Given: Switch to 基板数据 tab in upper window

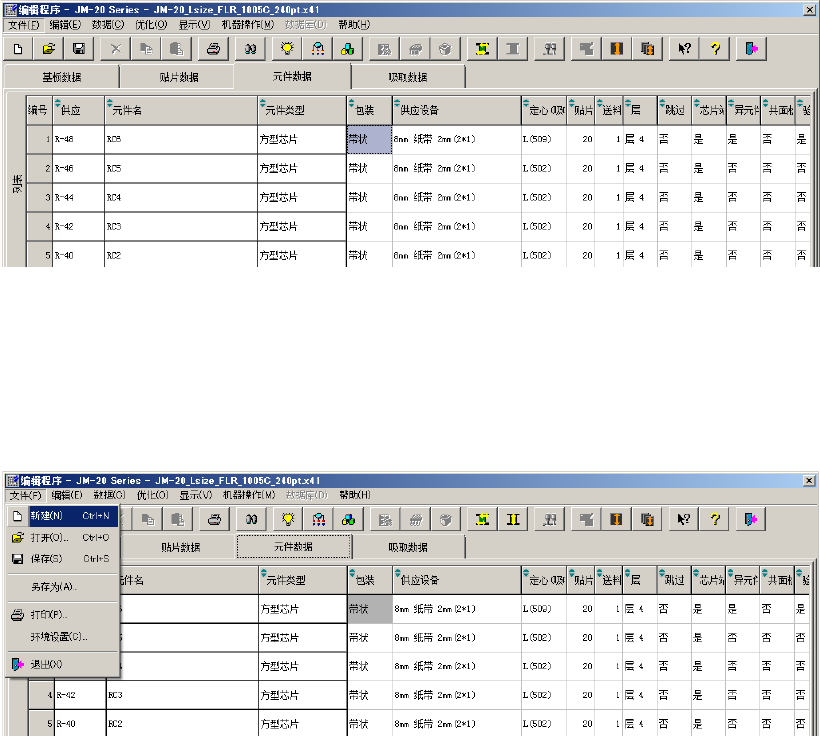Looking at the screenshot, I should pos(61,77).
